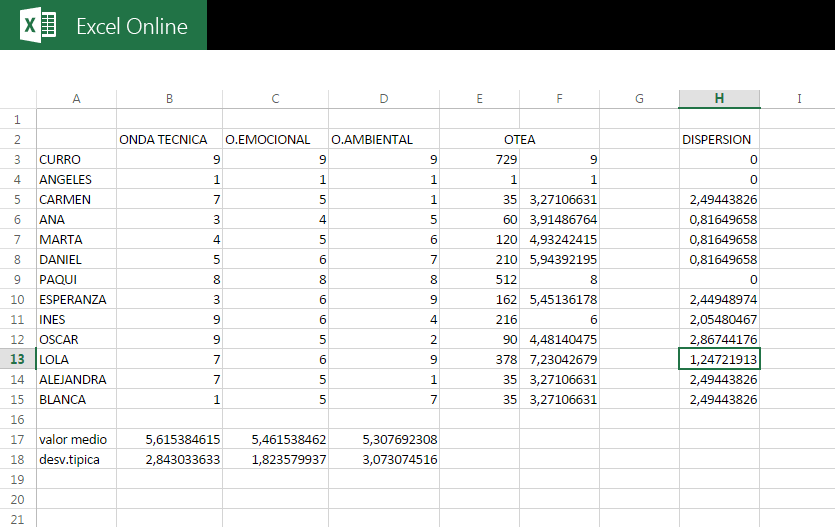
Task: Select the column A header
Action: pyautogui.click(x=76, y=98)
